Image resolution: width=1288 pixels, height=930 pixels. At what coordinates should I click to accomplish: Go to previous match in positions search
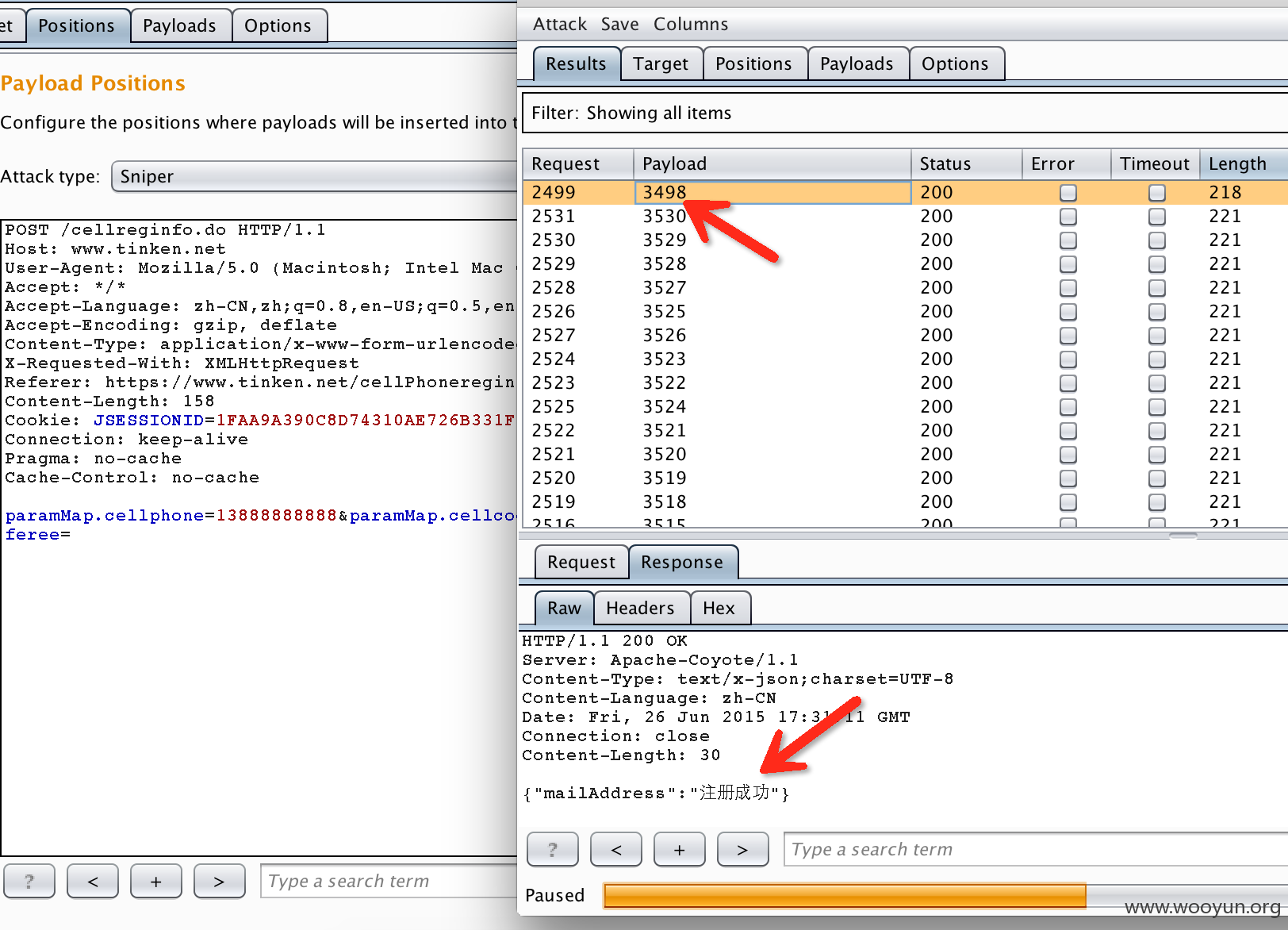tap(93, 882)
